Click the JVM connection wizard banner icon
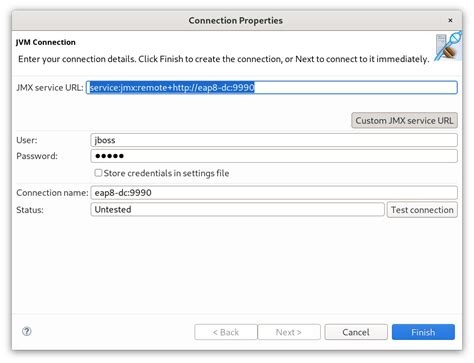474x363 pixels. coord(448,46)
